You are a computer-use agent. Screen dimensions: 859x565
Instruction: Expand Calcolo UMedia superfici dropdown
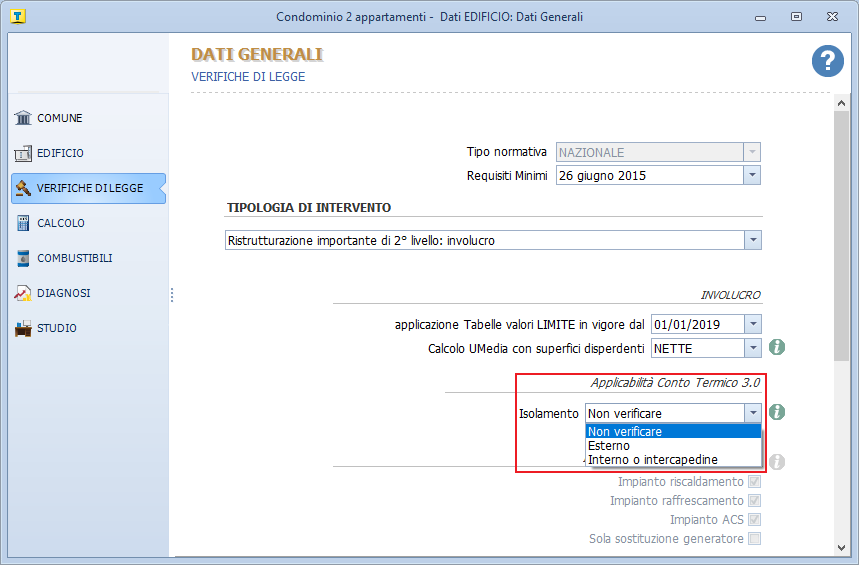point(752,348)
